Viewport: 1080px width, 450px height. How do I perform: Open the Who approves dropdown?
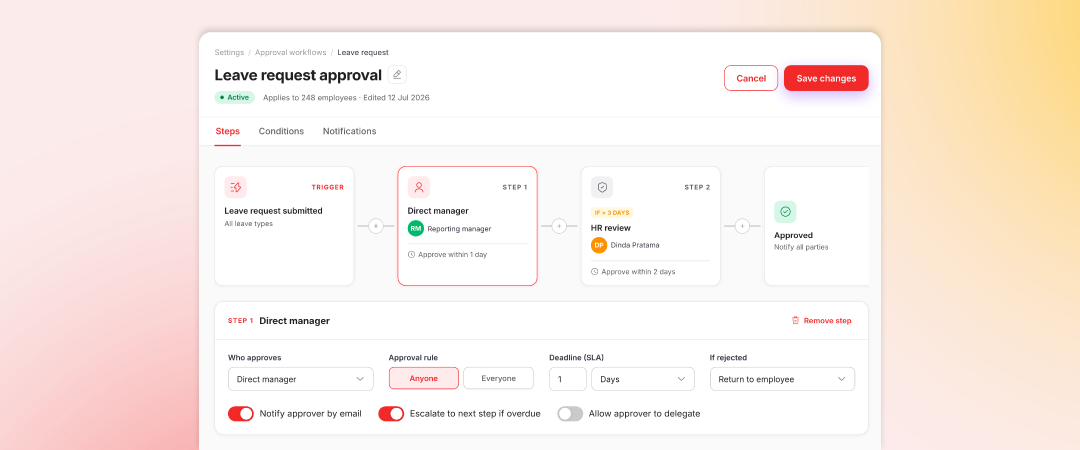point(301,379)
